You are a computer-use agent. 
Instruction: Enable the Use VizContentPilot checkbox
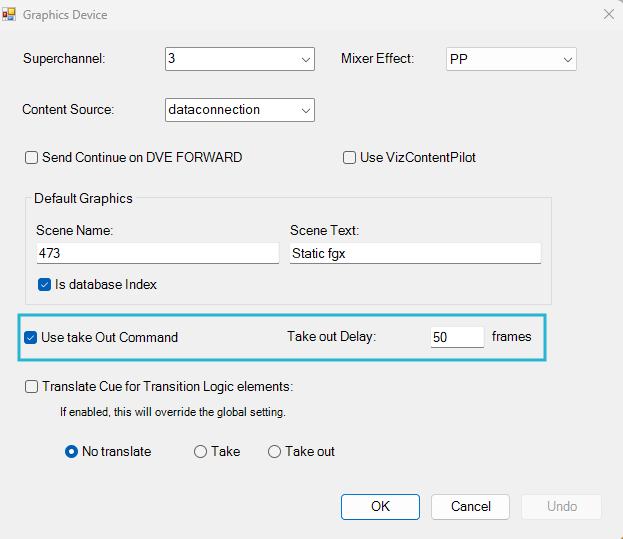click(349, 157)
